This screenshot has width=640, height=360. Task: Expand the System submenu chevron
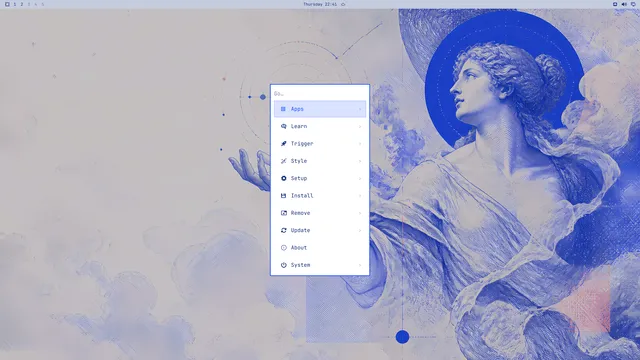360,265
